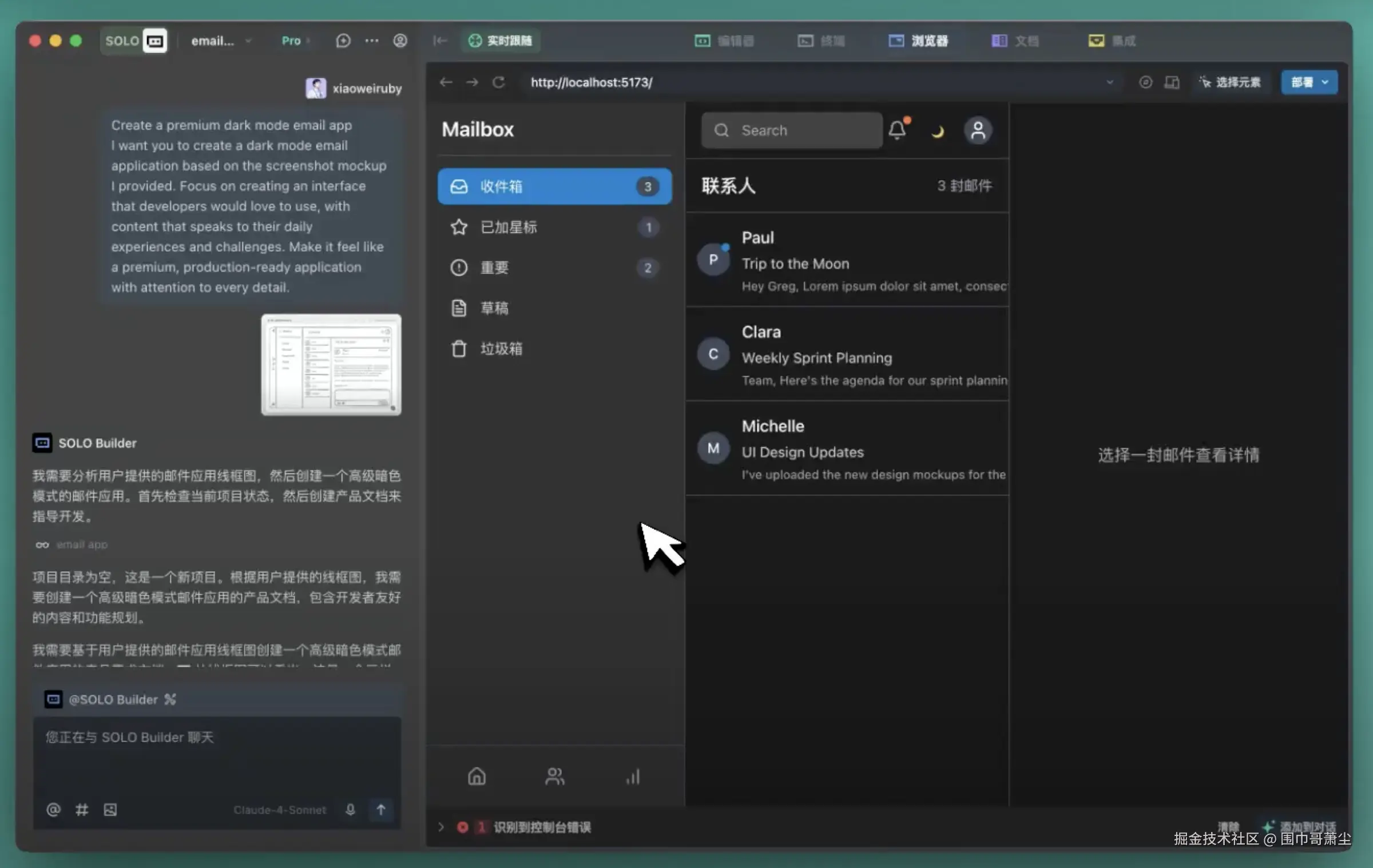
Task: Click the tools icon beside @SOLO Builder
Action: [x=170, y=699]
